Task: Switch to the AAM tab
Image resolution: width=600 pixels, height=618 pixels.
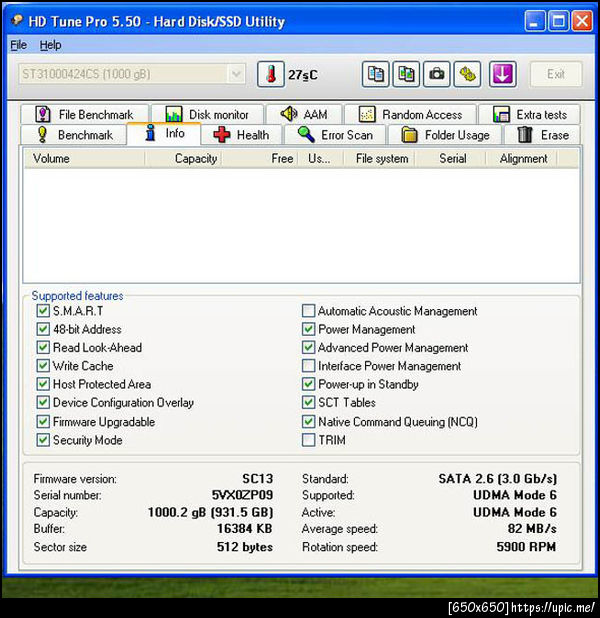Action: (304, 114)
